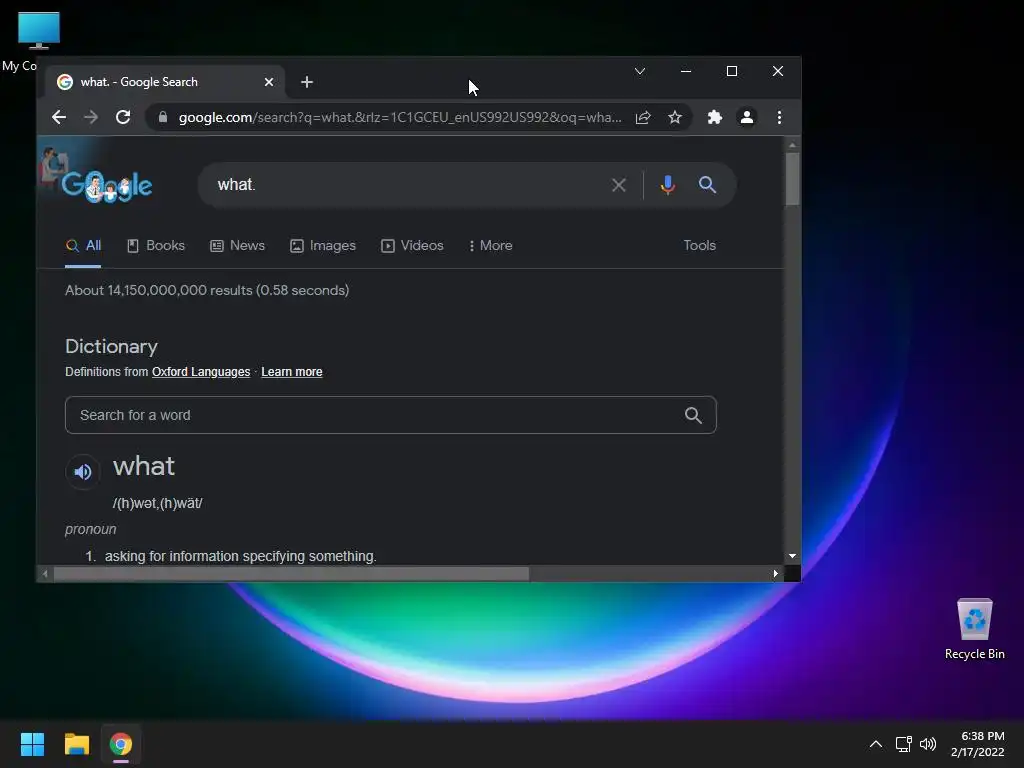Image resolution: width=1024 pixels, height=768 pixels.
Task: Switch to the Images tab
Action: coord(323,246)
